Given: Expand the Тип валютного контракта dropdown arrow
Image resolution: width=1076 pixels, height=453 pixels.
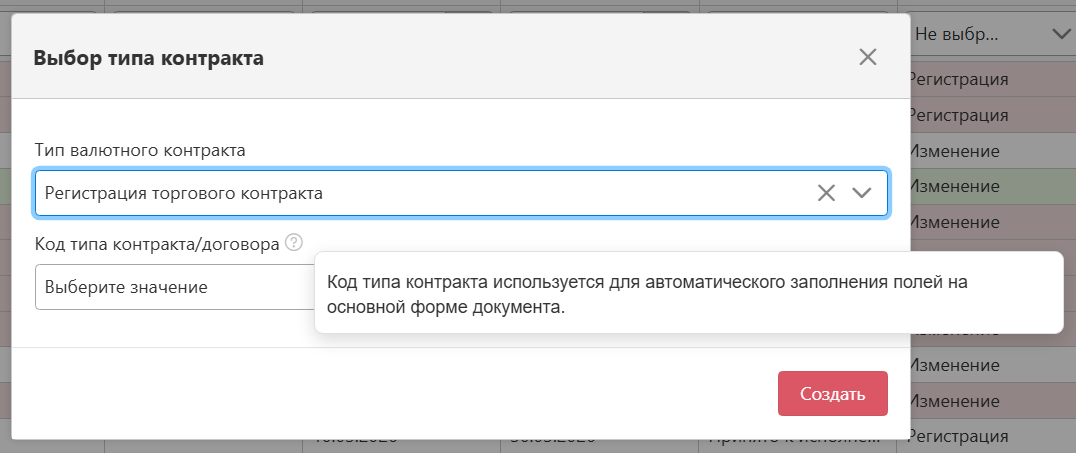Looking at the screenshot, I should [862, 193].
